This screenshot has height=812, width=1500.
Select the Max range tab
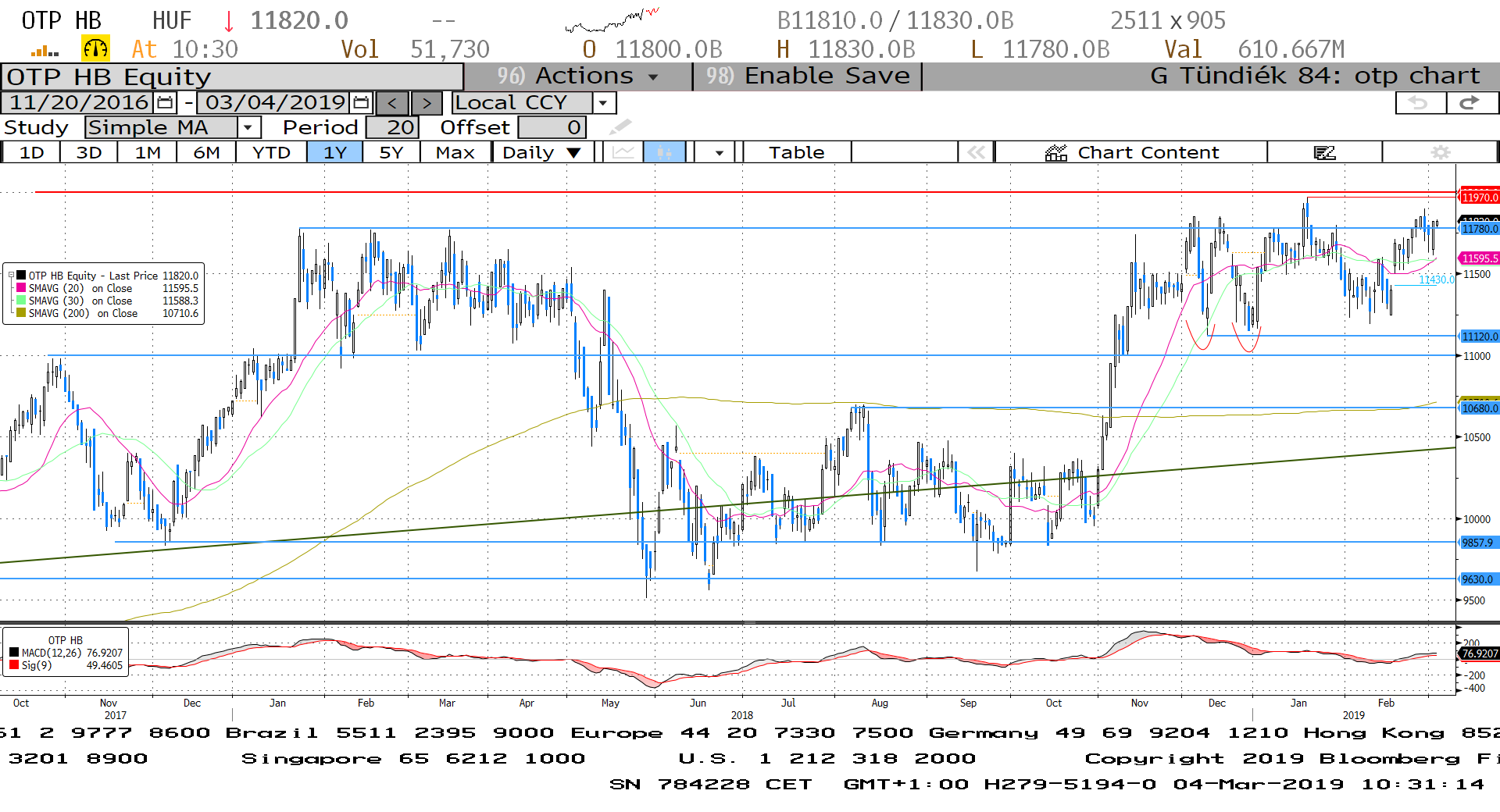pyautogui.click(x=455, y=152)
